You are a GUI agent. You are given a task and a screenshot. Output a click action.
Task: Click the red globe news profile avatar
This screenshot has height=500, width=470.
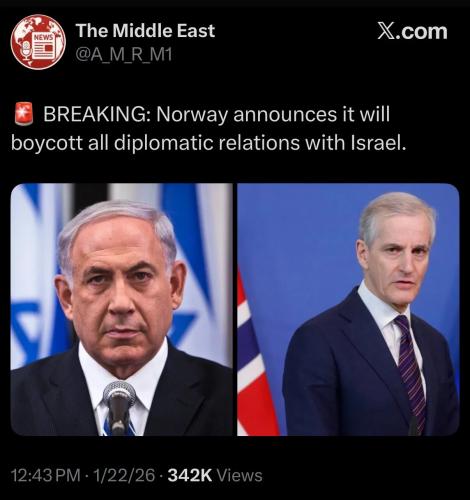point(38,42)
